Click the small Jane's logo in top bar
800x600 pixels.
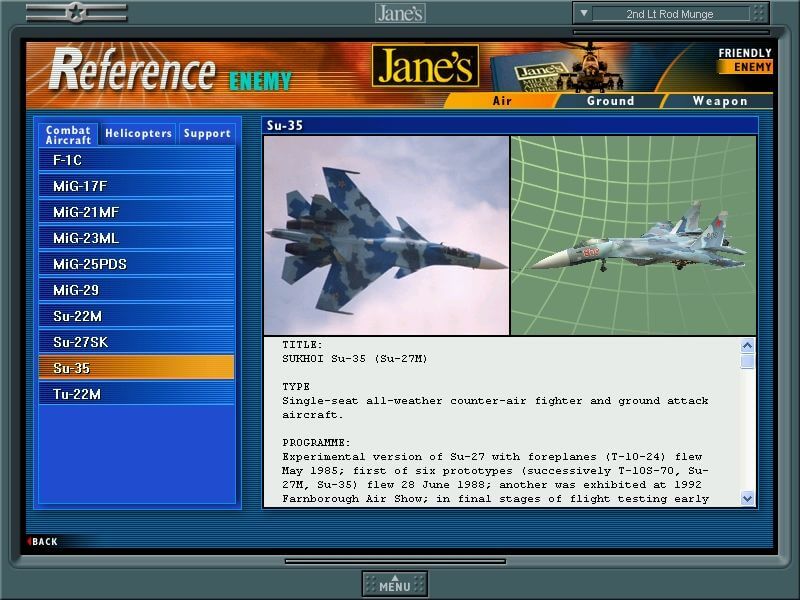click(x=401, y=13)
